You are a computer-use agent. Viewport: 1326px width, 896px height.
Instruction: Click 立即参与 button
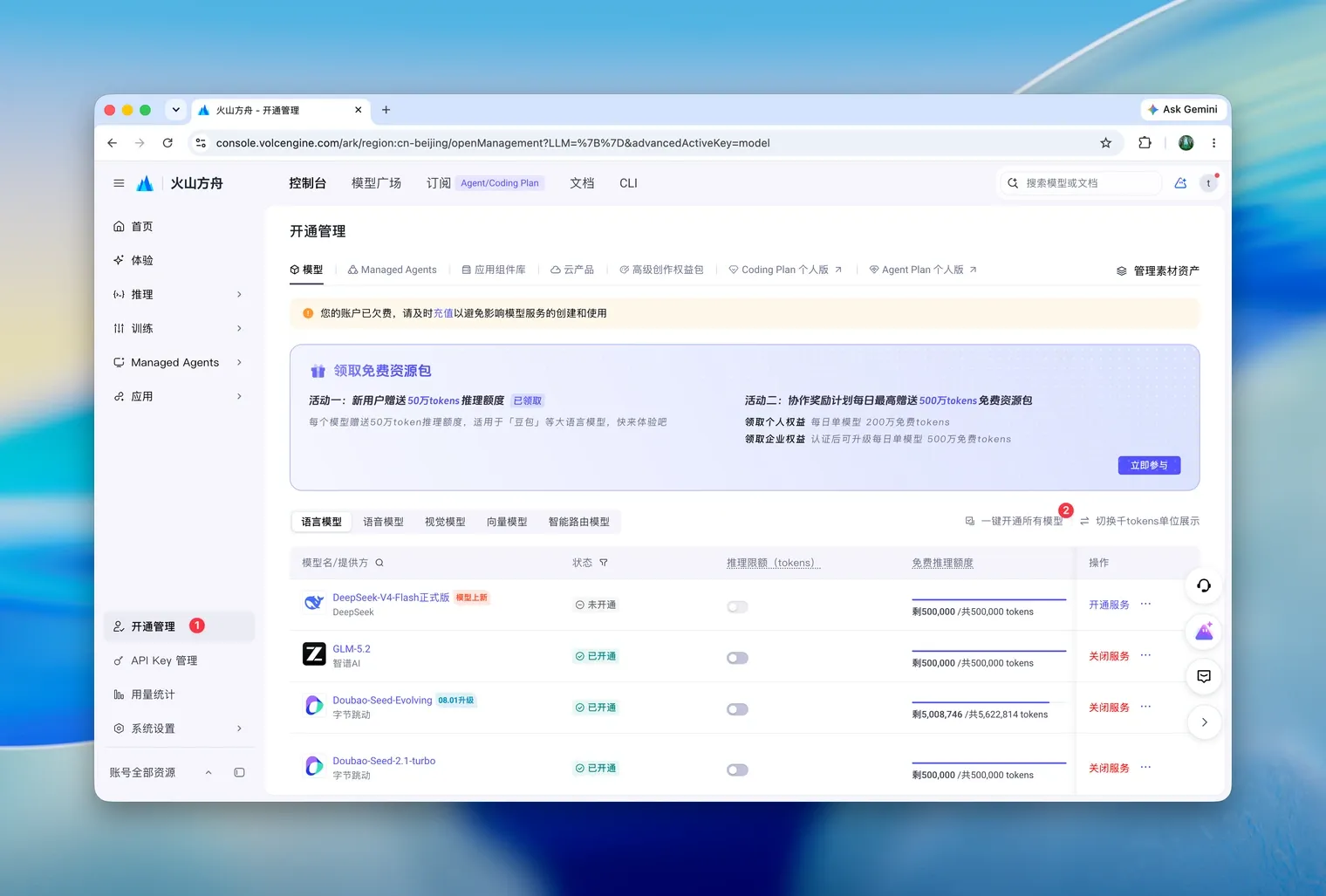click(x=1149, y=465)
